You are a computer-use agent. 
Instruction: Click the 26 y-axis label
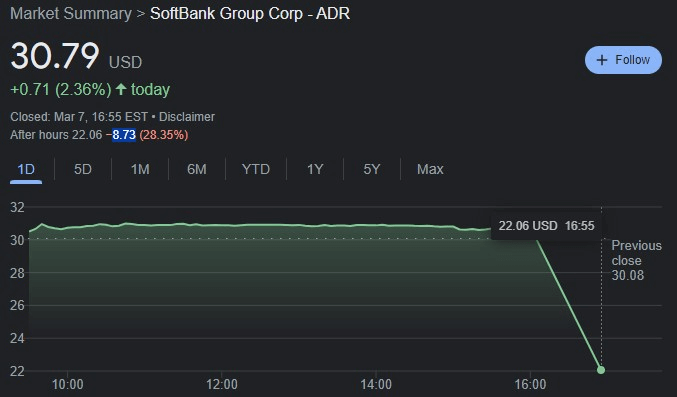coord(17,305)
